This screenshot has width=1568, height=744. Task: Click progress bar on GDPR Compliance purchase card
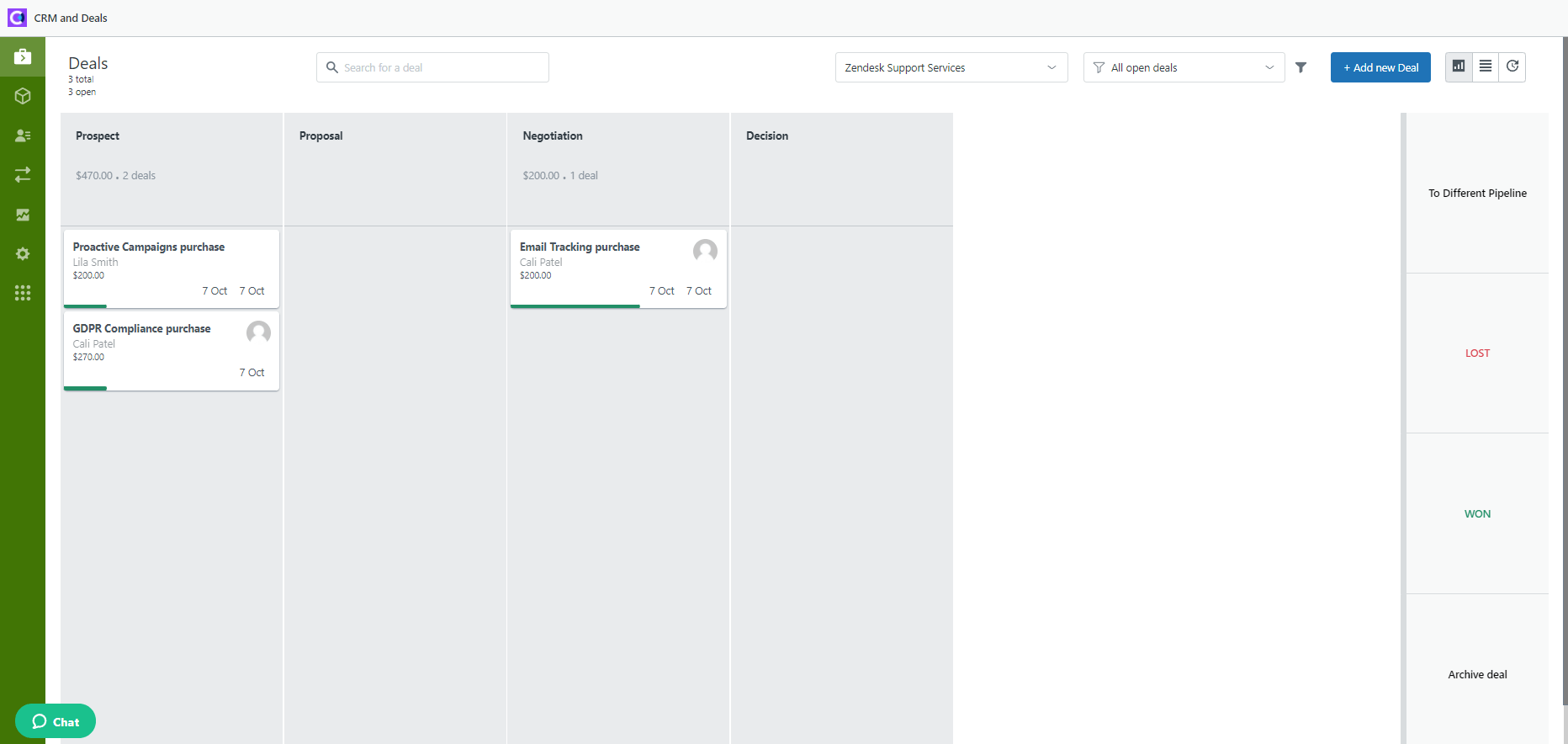click(85, 388)
